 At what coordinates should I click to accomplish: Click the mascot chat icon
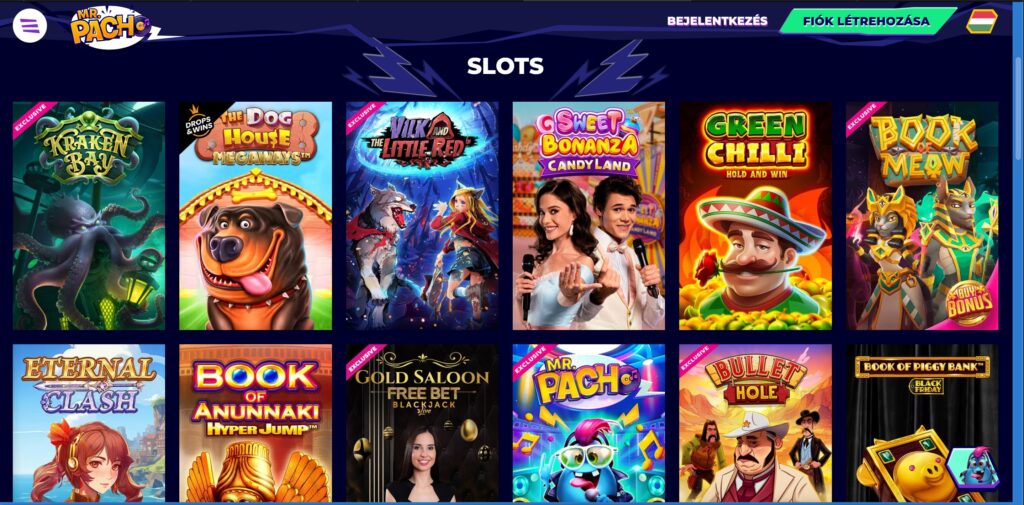pyautogui.click(x=973, y=466)
